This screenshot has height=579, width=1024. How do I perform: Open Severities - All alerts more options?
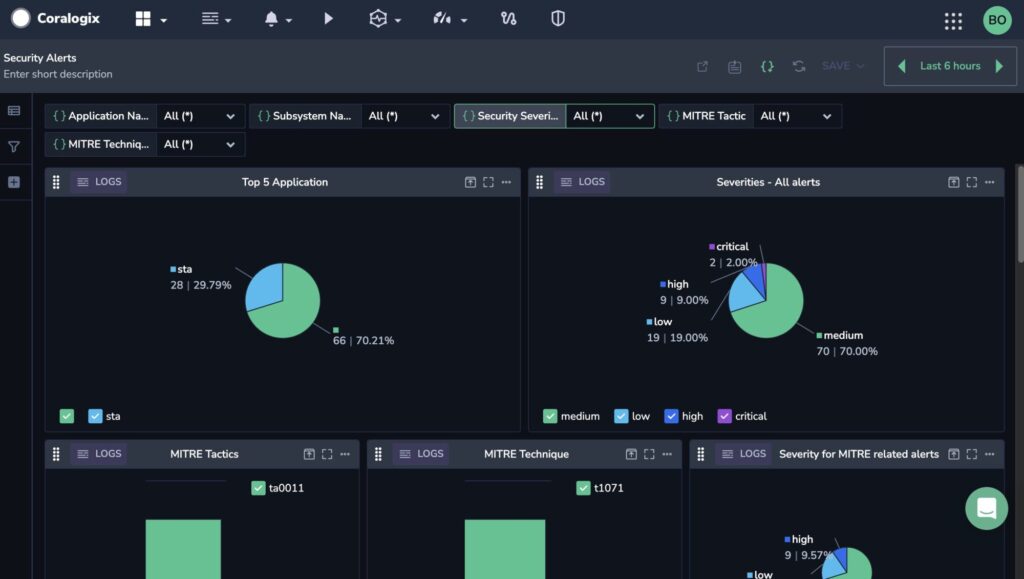click(989, 182)
